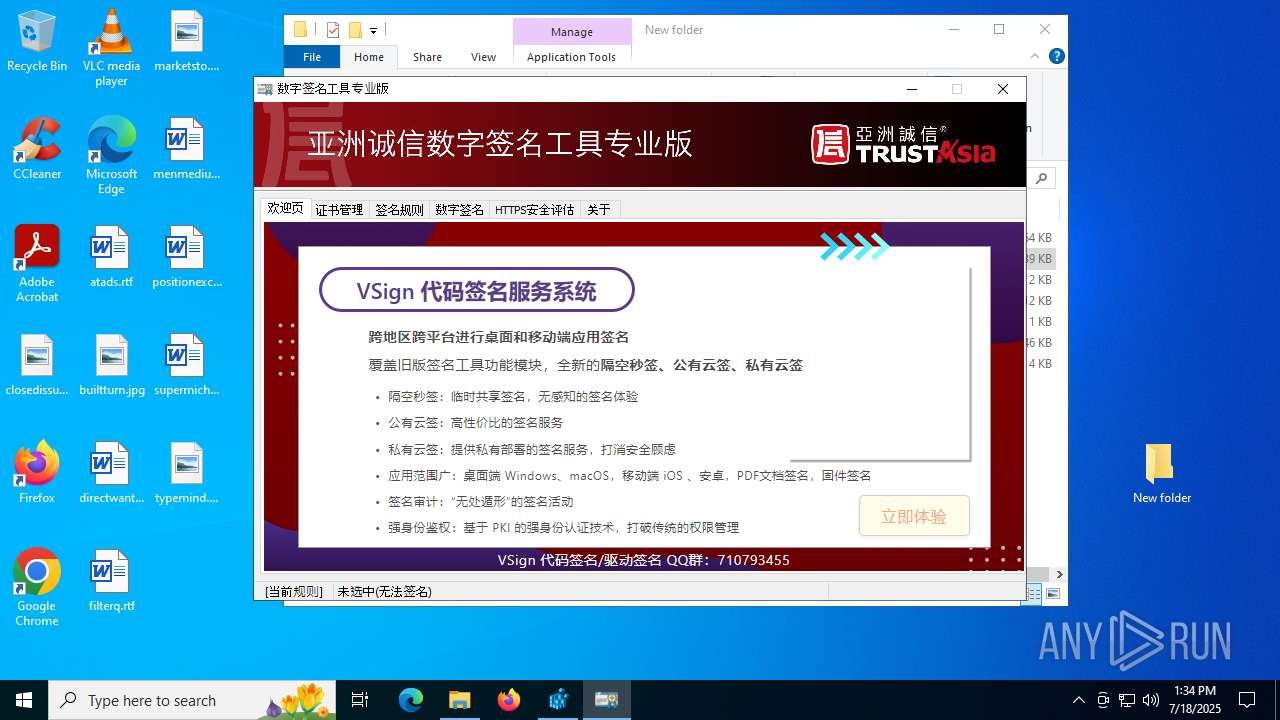1280x720 pixels.
Task: Click the Manage contextual tab in Explorer
Action: (572, 31)
